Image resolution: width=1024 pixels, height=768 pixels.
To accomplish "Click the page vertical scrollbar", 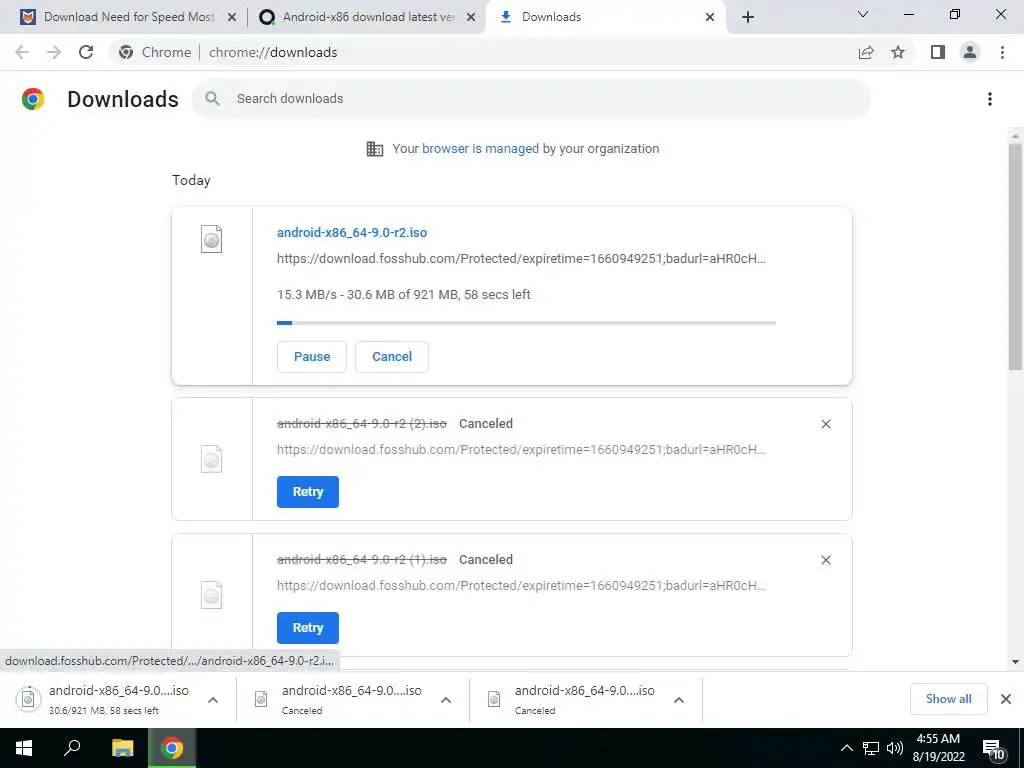I will pos(1015,257).
